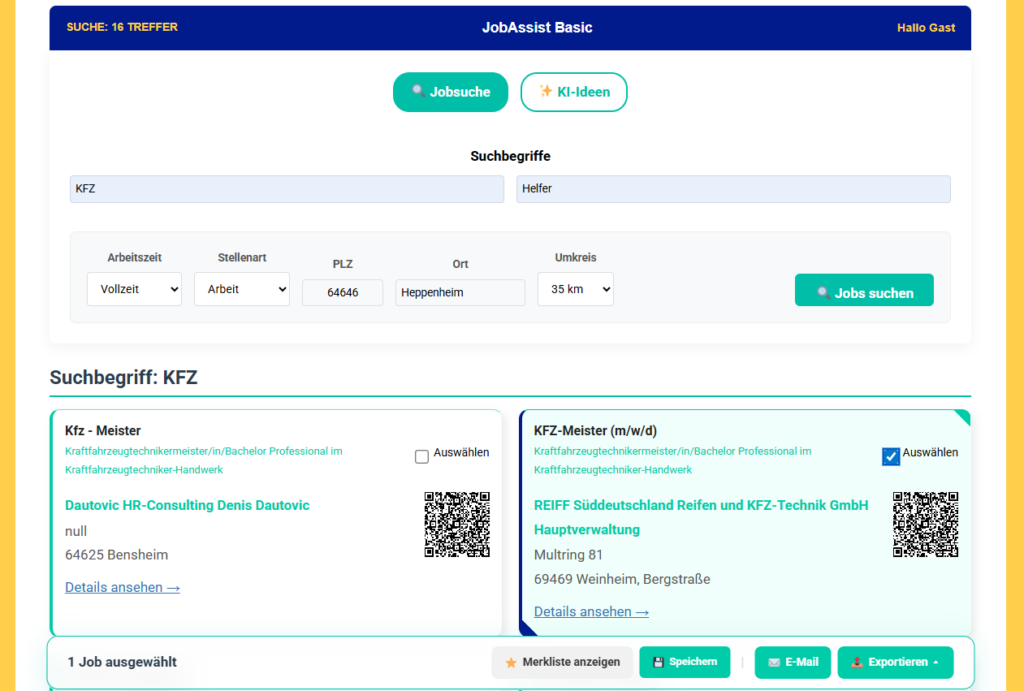Click the 69469 Weinheim, Bergstraße address text
Screen dimensions: 1024x691
[x=622, y=579]
